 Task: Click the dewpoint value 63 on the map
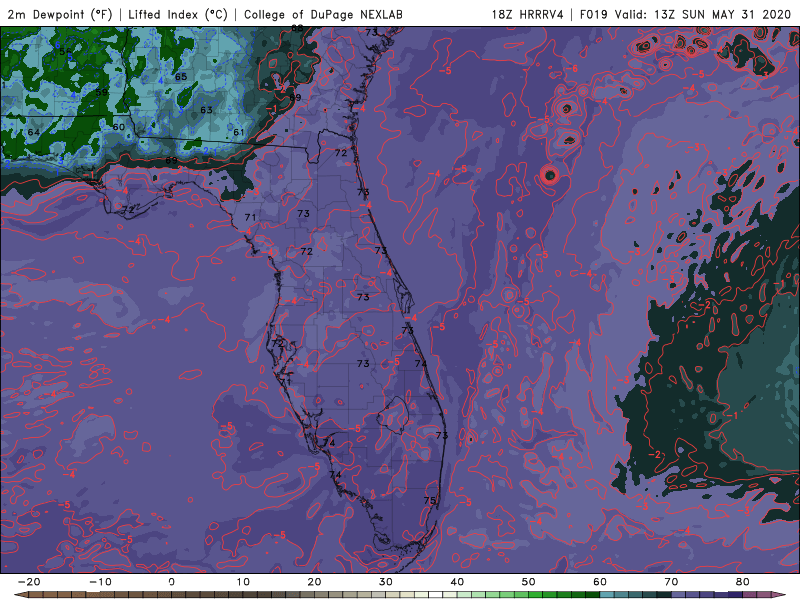point(206,110)
